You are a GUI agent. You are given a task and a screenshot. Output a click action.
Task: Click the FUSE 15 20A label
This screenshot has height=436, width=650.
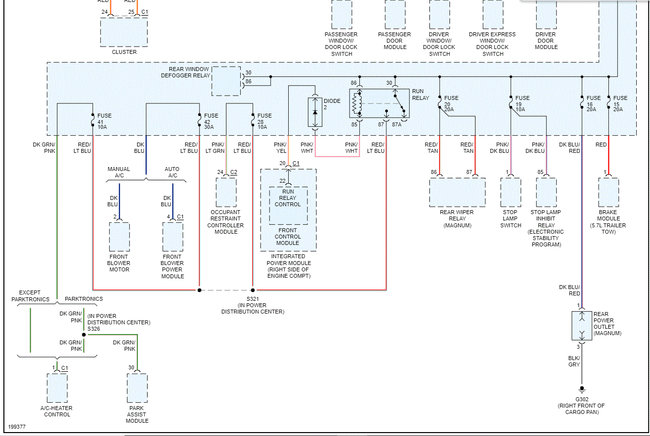pos(620,104)
